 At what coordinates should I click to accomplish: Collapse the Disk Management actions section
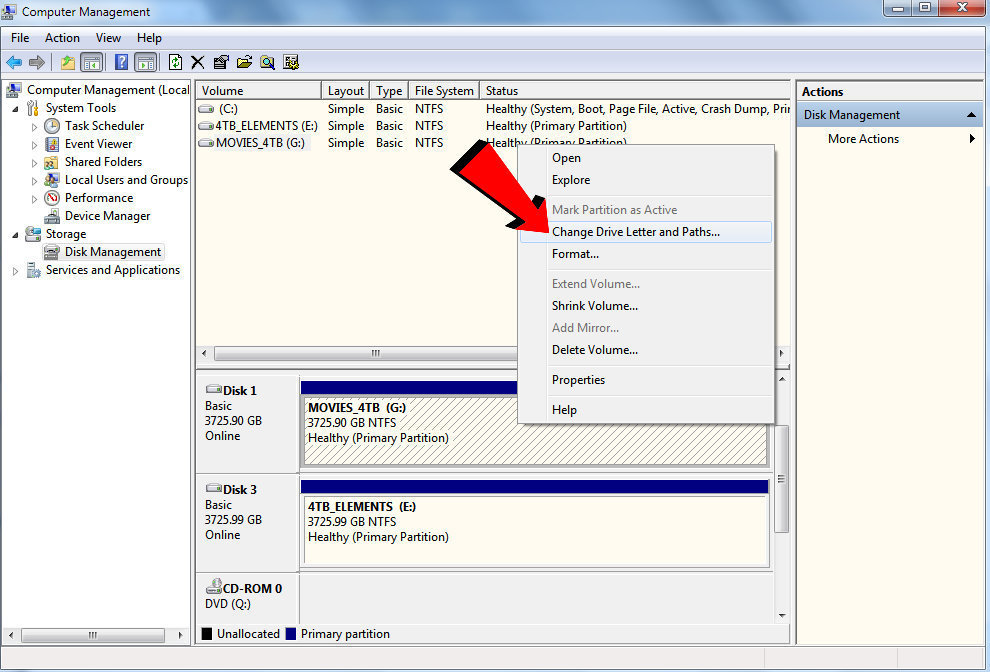click(971, 115)
